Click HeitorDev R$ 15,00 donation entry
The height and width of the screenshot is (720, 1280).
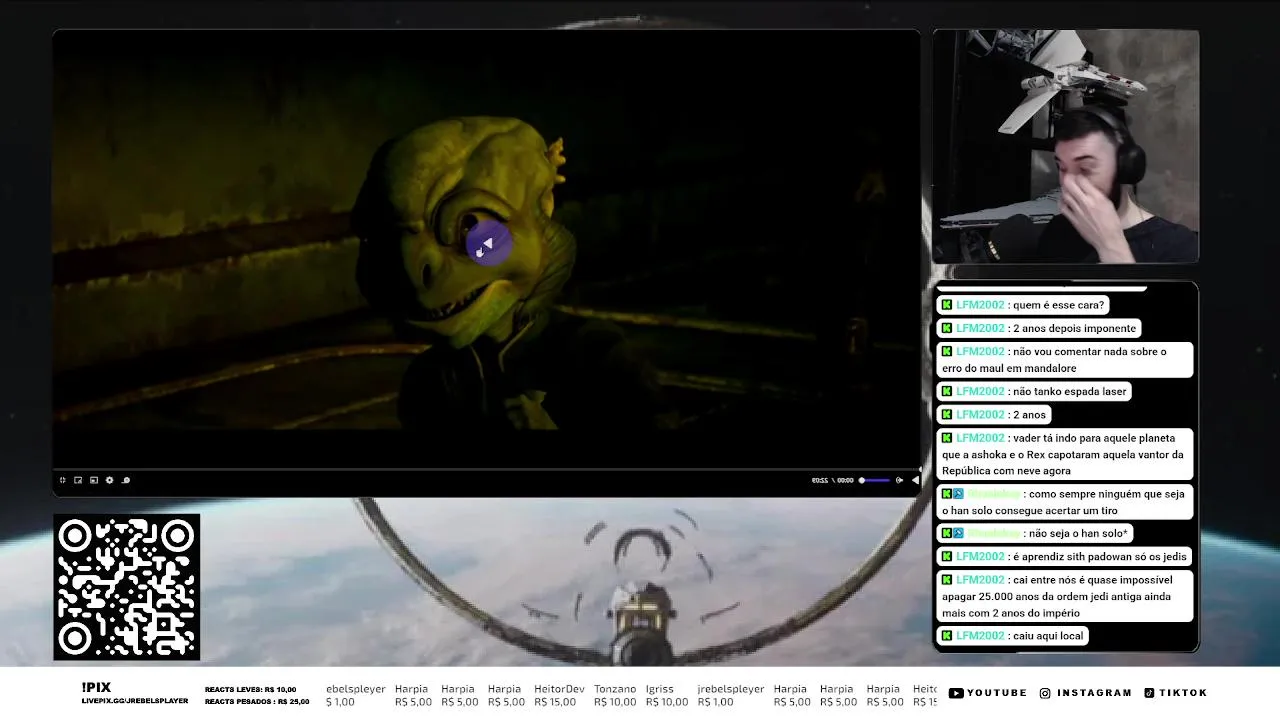click(559, 695)
